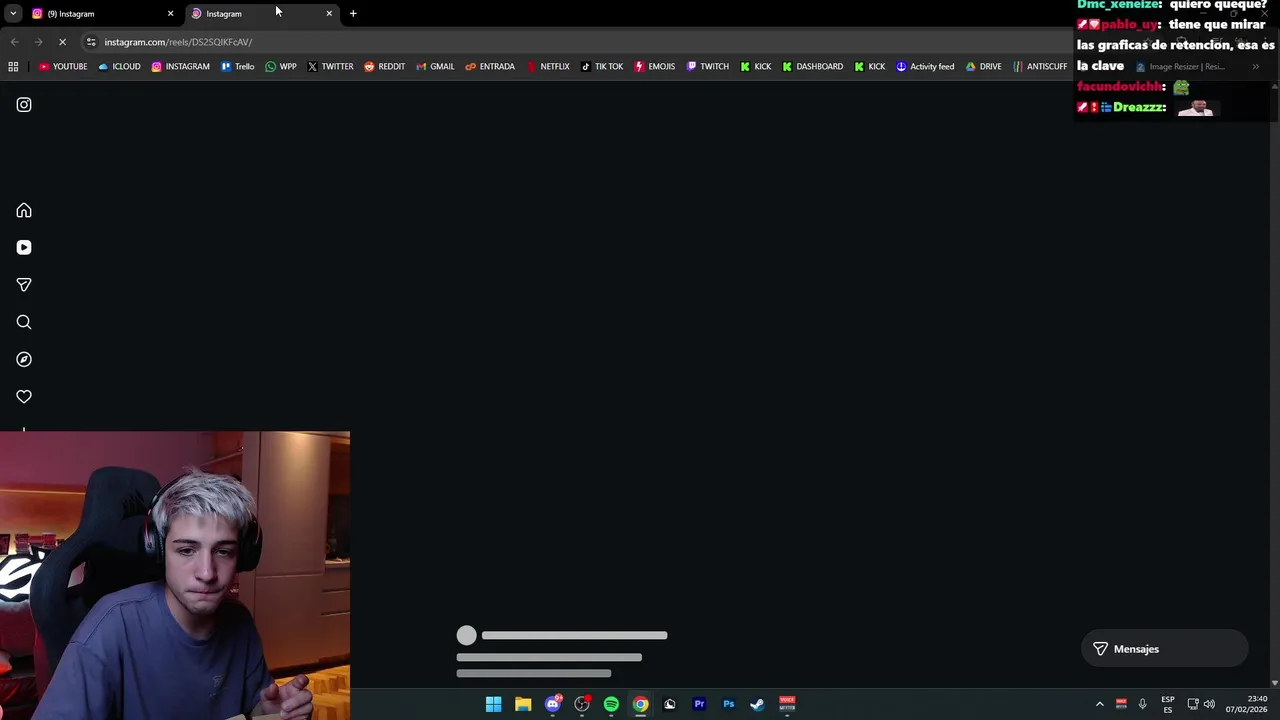Open the network tray icon
Viewport: 1280px width, 720px height.
[1193, 704]
